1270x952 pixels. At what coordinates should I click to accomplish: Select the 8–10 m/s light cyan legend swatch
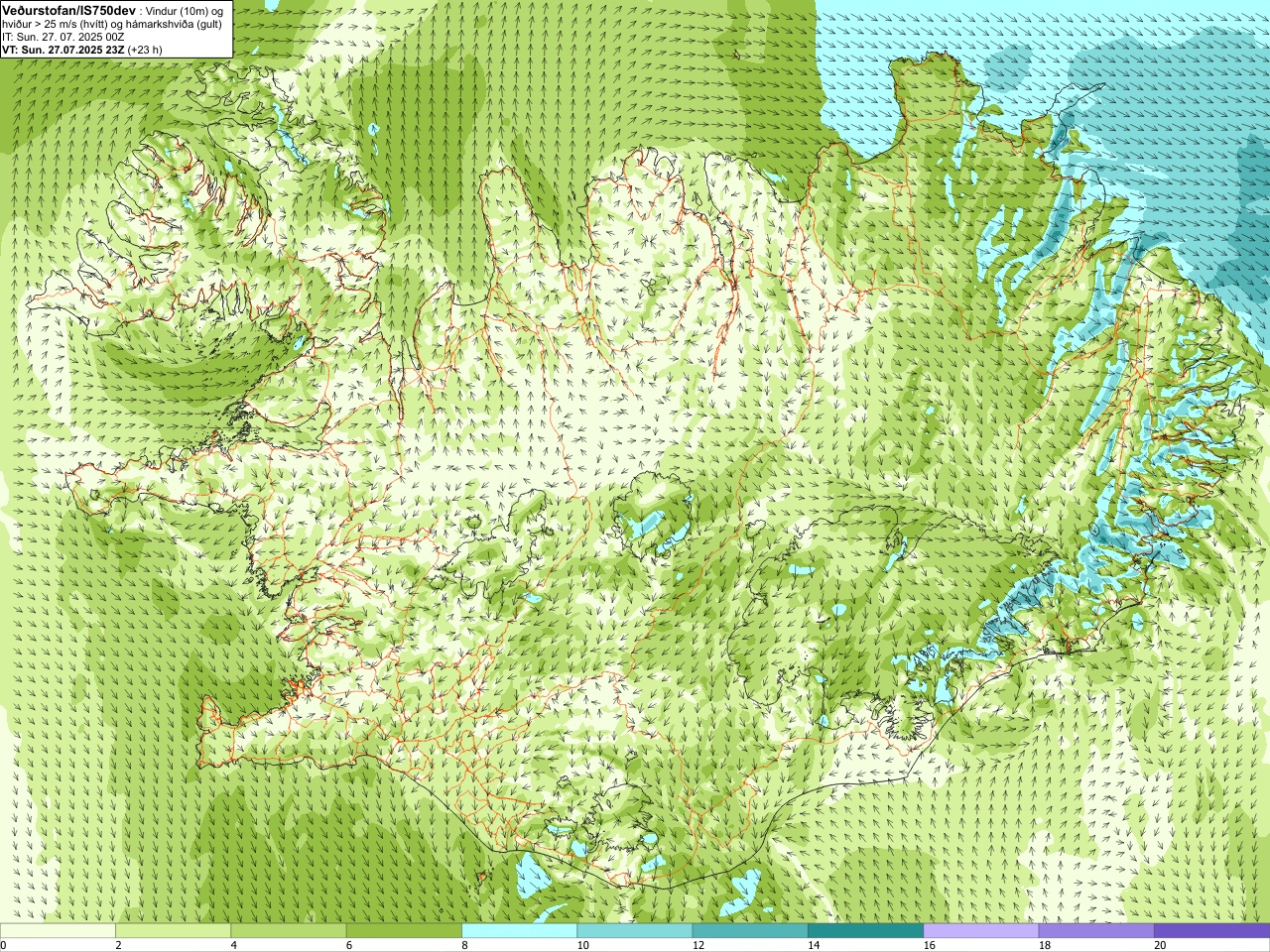(x=519, y=930)
